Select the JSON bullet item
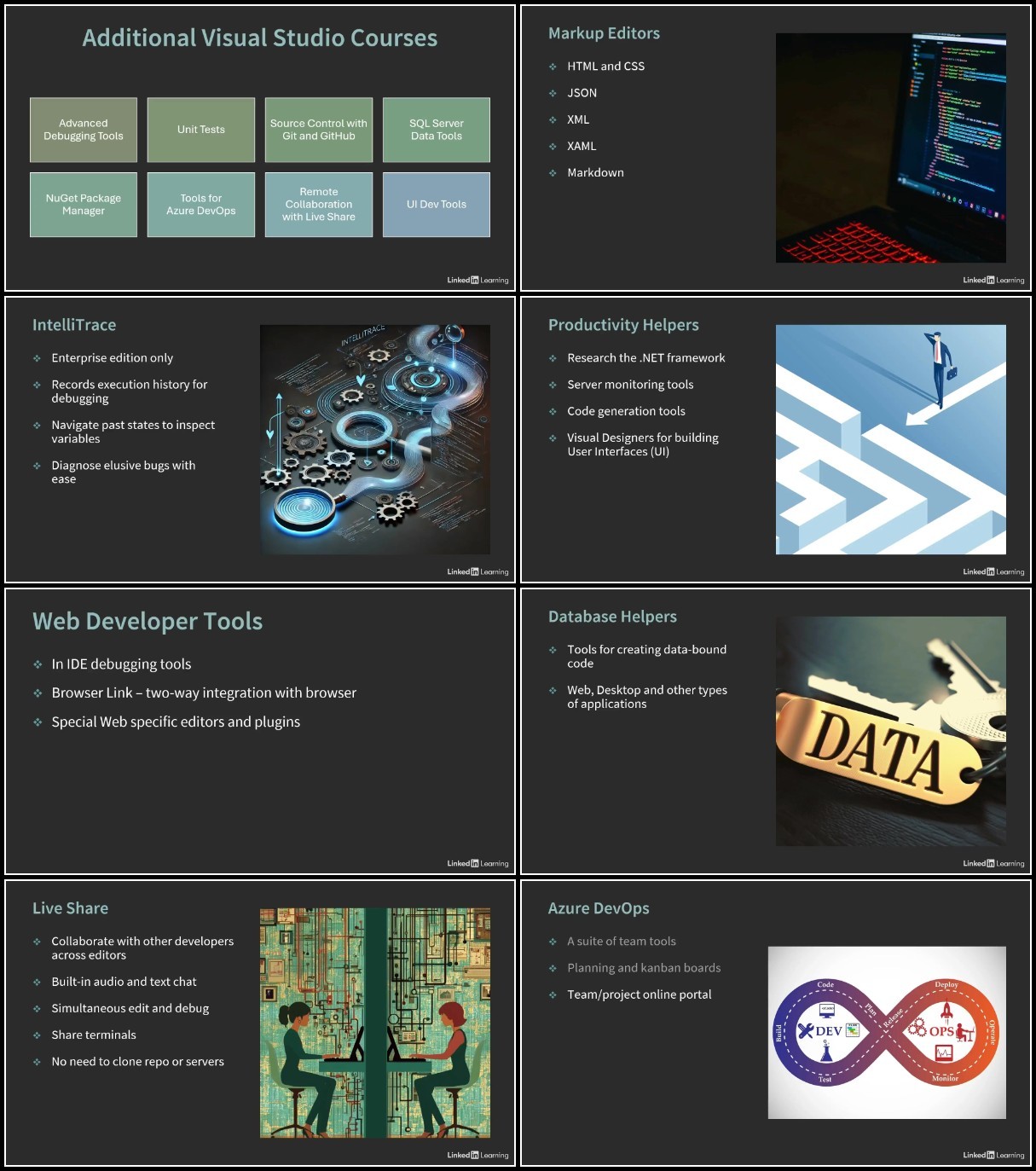The image size is (1036, 1171). click(582, 93)
